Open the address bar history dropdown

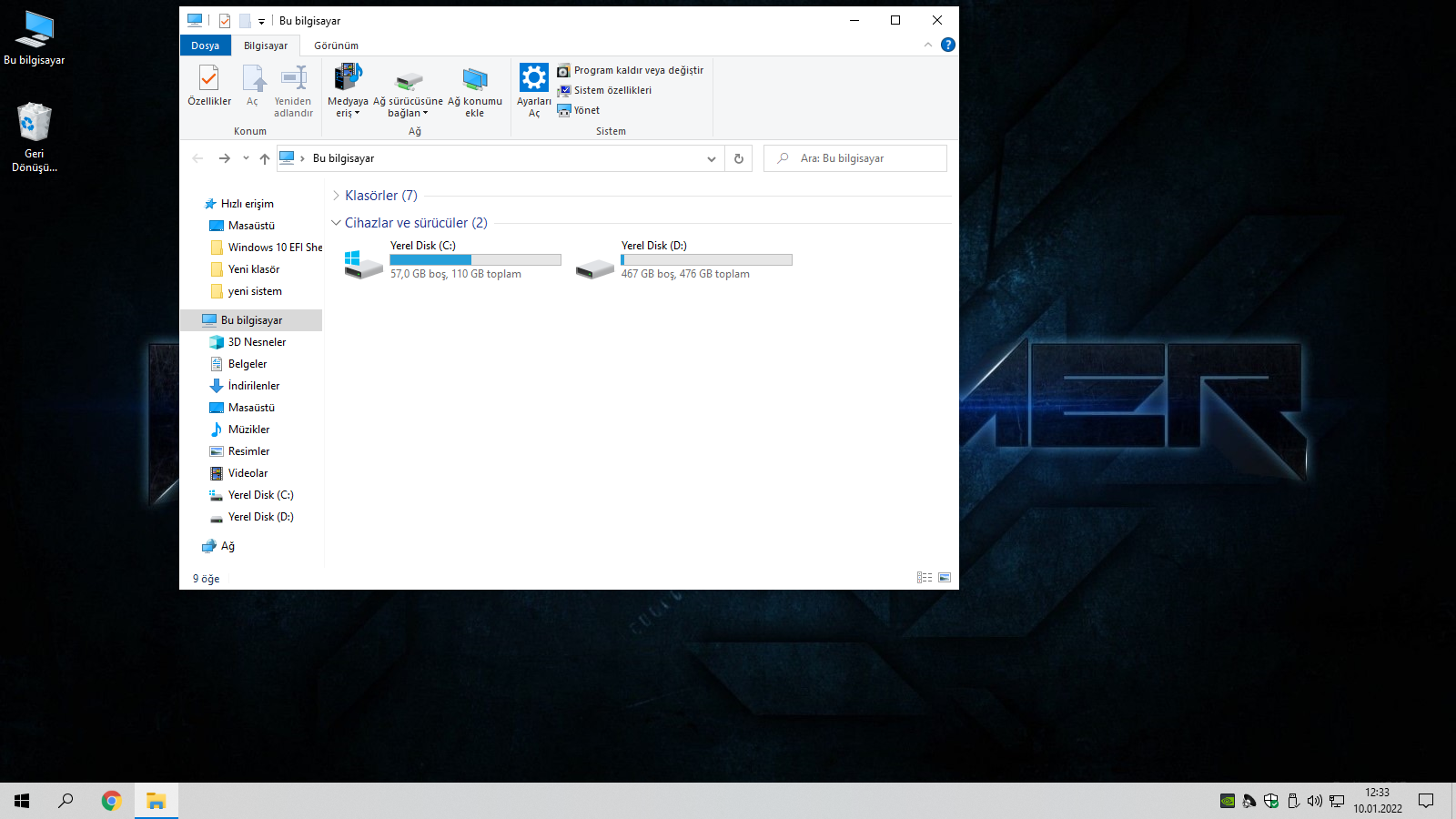click(x=711, y=158)
